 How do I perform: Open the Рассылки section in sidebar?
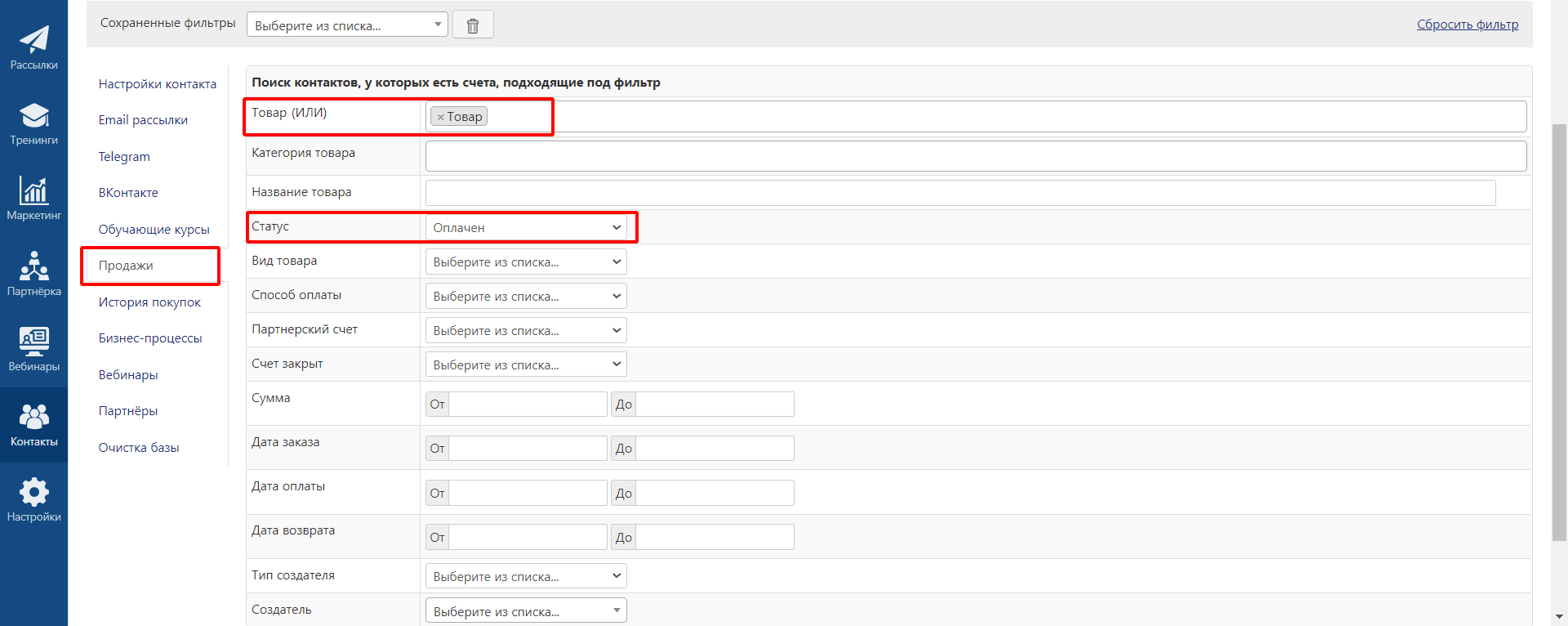(33, 47)
